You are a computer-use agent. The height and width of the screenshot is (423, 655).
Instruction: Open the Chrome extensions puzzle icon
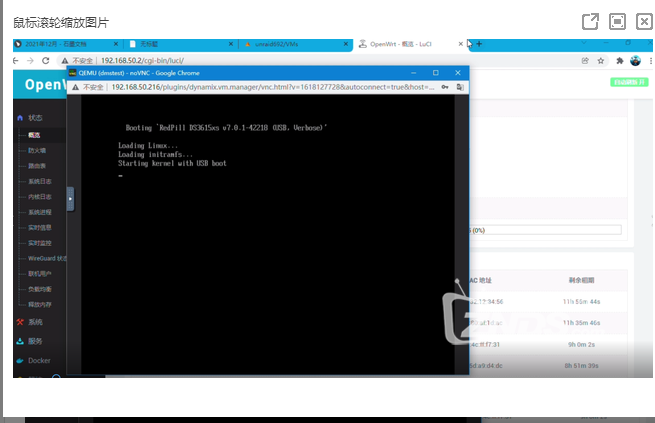coord(620,61)
